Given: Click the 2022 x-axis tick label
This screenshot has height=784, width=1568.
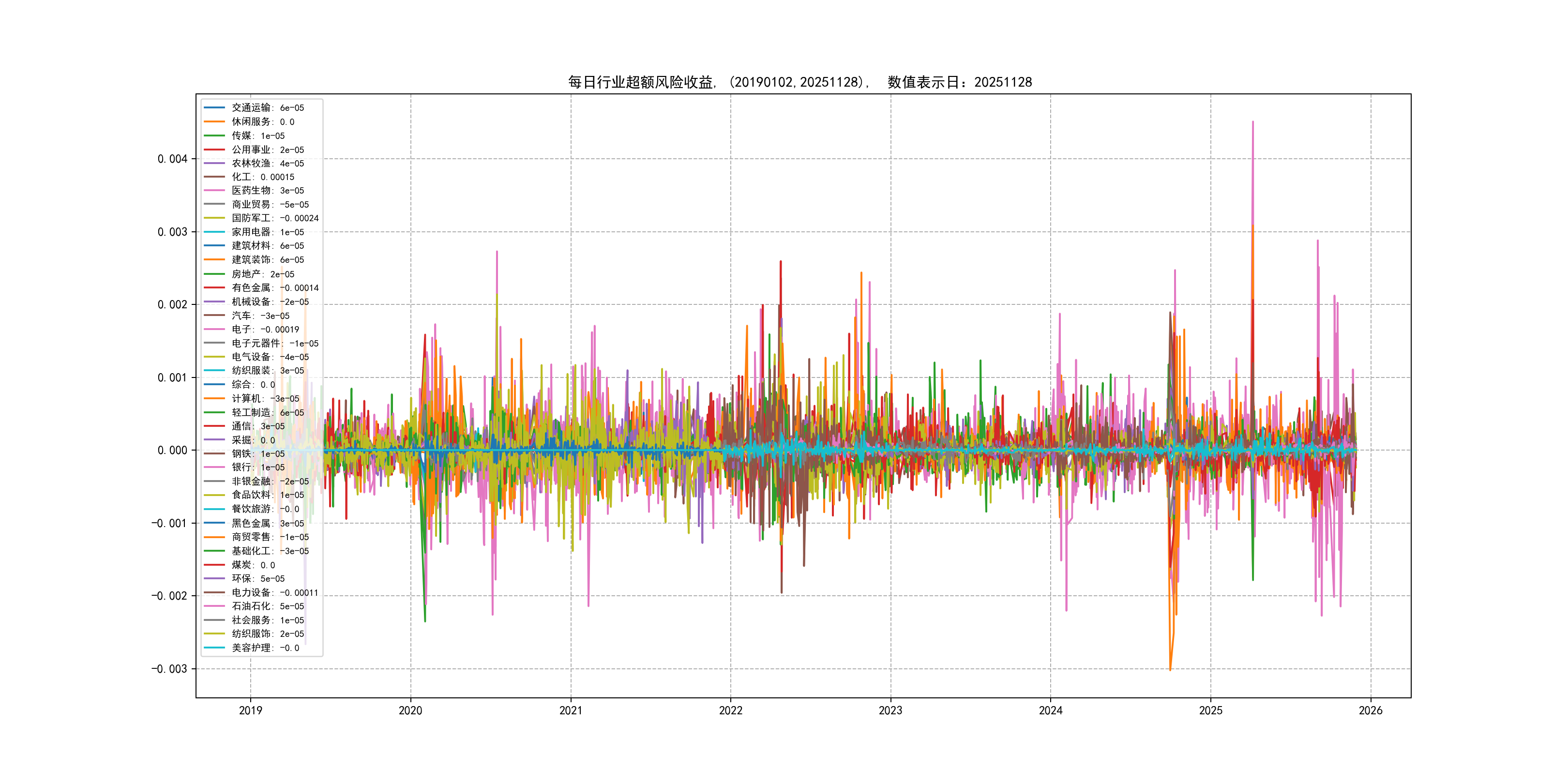Looking at the screenshot, I should pos(730,710).
